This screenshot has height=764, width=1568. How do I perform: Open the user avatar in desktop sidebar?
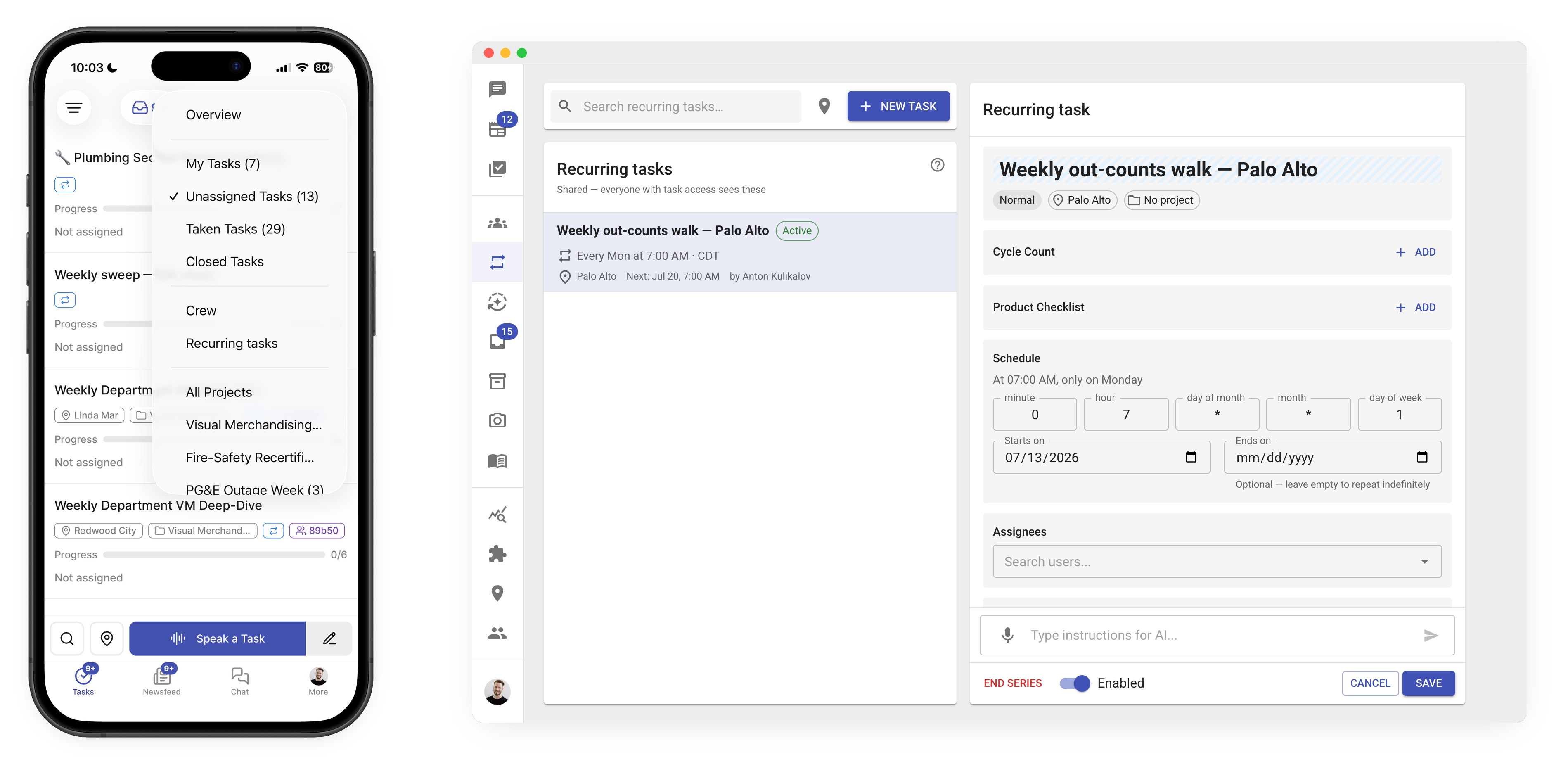point(497,691)
